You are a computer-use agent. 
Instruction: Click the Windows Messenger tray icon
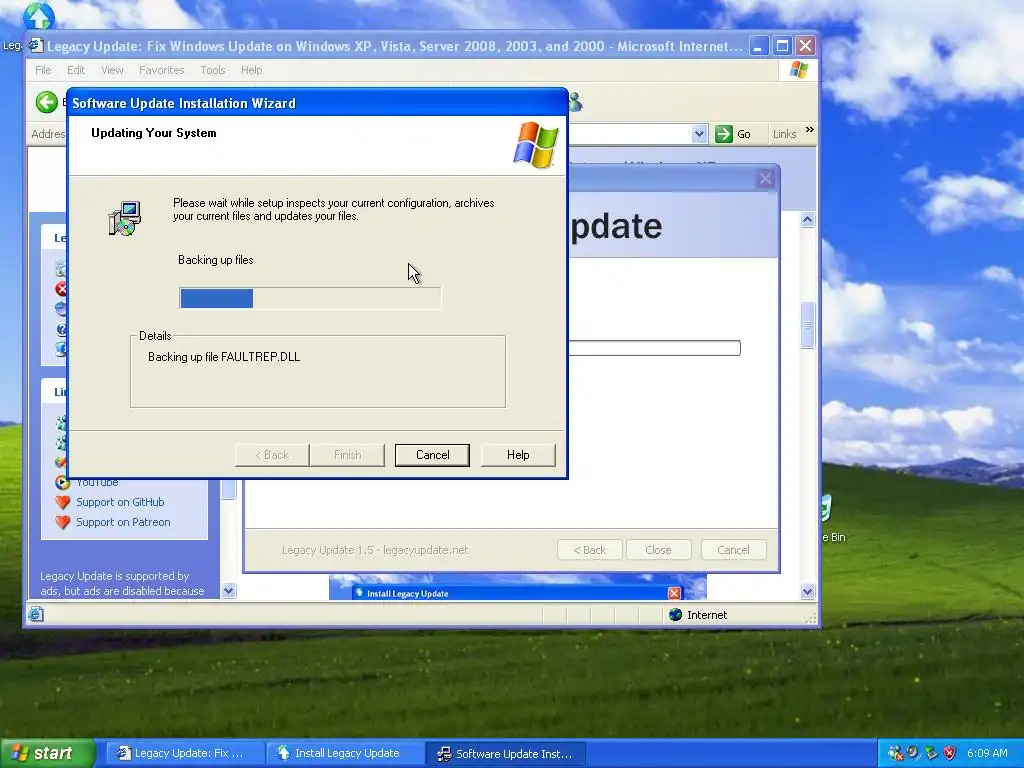pos(895,753)
